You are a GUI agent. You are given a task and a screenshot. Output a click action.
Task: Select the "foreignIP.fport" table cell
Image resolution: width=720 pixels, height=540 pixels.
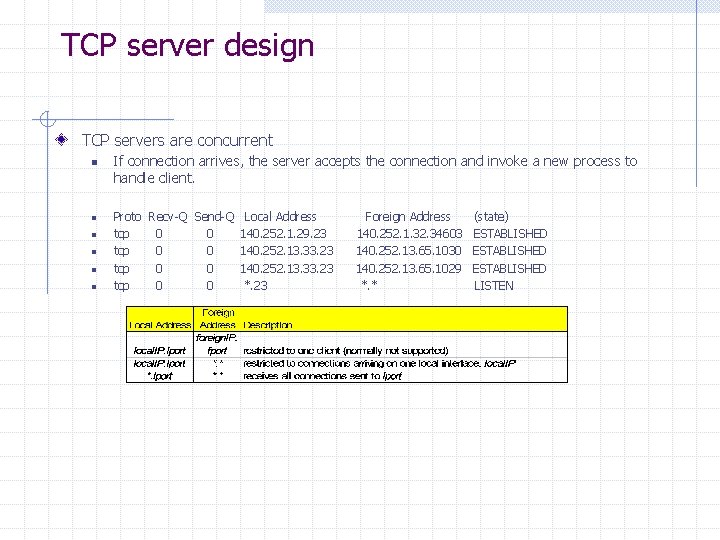[217, 344]
